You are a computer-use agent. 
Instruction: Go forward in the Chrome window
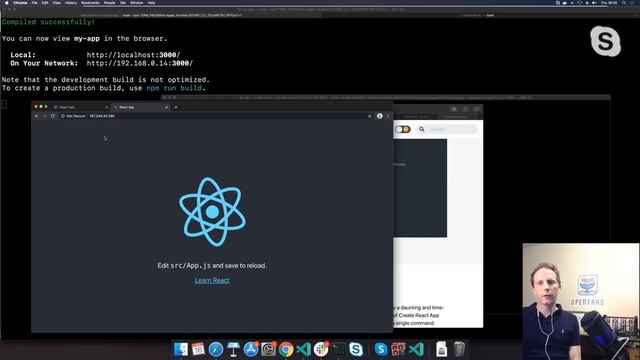pos(44,116)
